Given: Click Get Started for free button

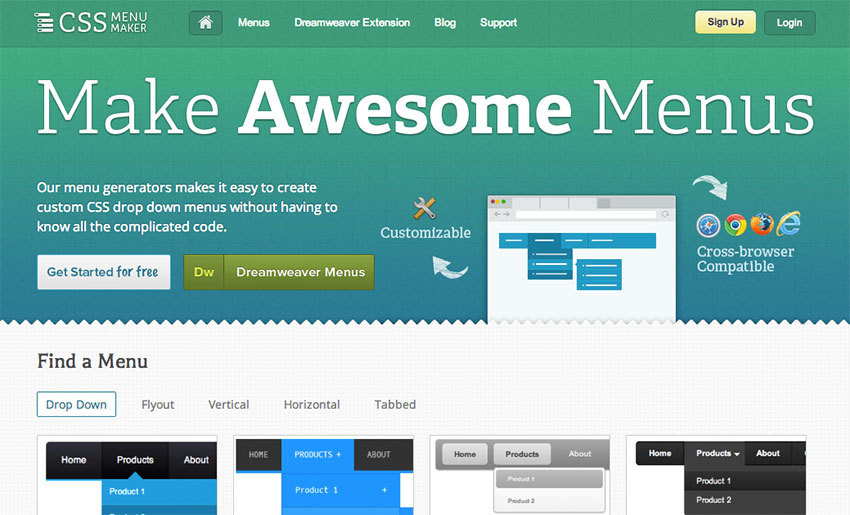Looking at the screenshot, I should [104, 272].
